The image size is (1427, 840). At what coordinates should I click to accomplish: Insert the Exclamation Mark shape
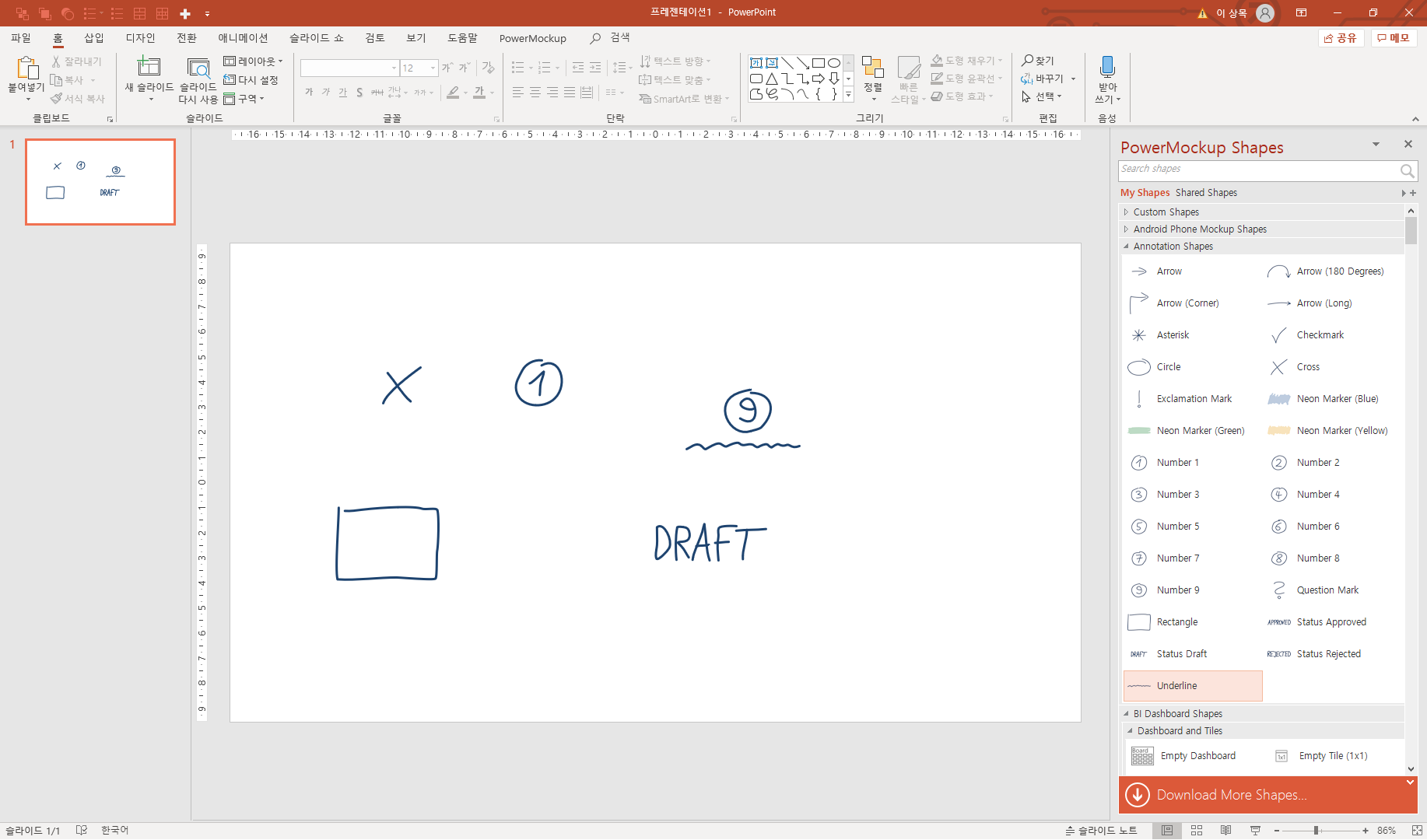[x=1193, y=399]
